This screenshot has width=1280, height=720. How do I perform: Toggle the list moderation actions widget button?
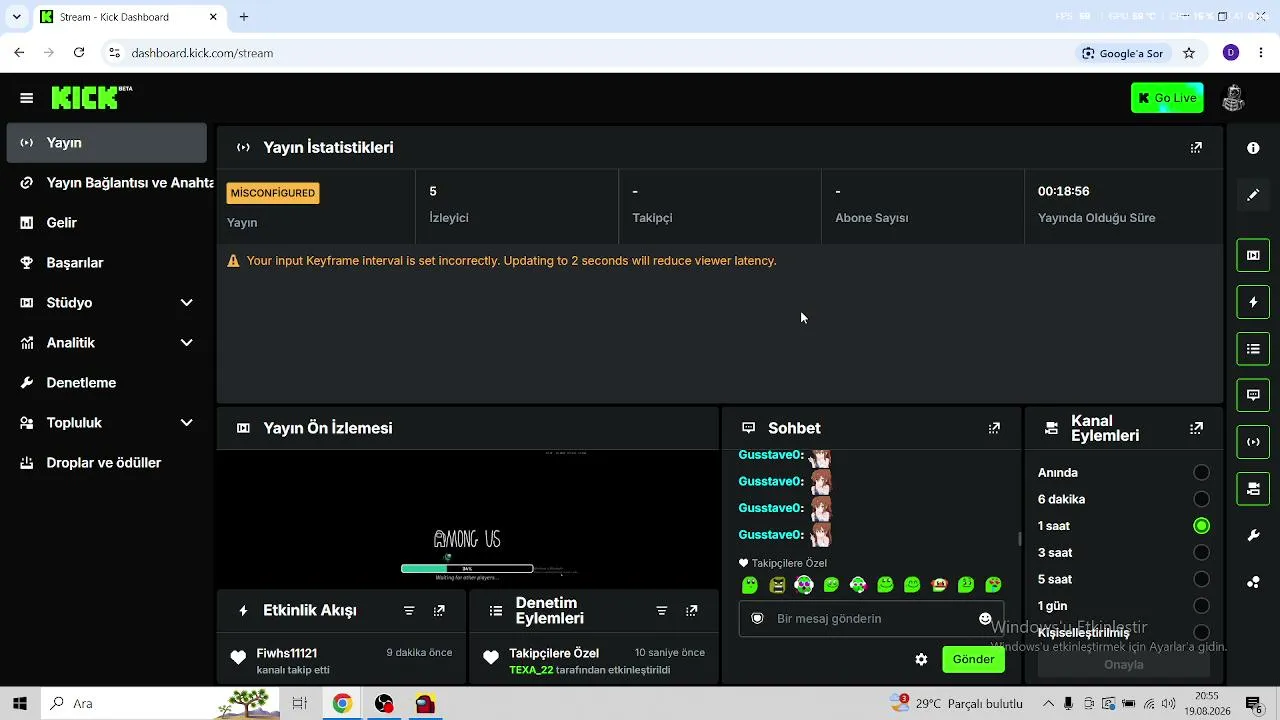(x=1253, y=349)
